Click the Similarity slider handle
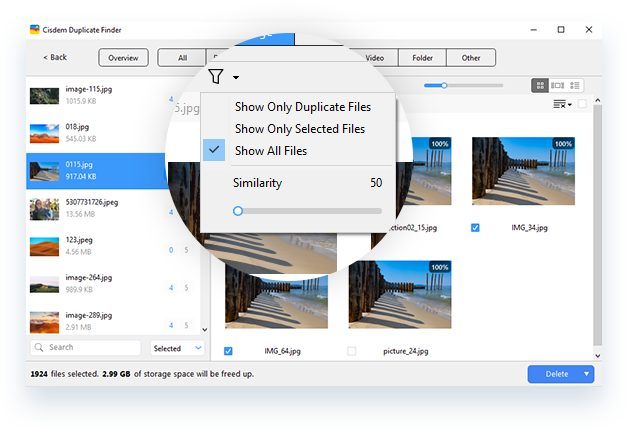Image resolution: width=628 pixels, height=429 pixels. (238, 211)
